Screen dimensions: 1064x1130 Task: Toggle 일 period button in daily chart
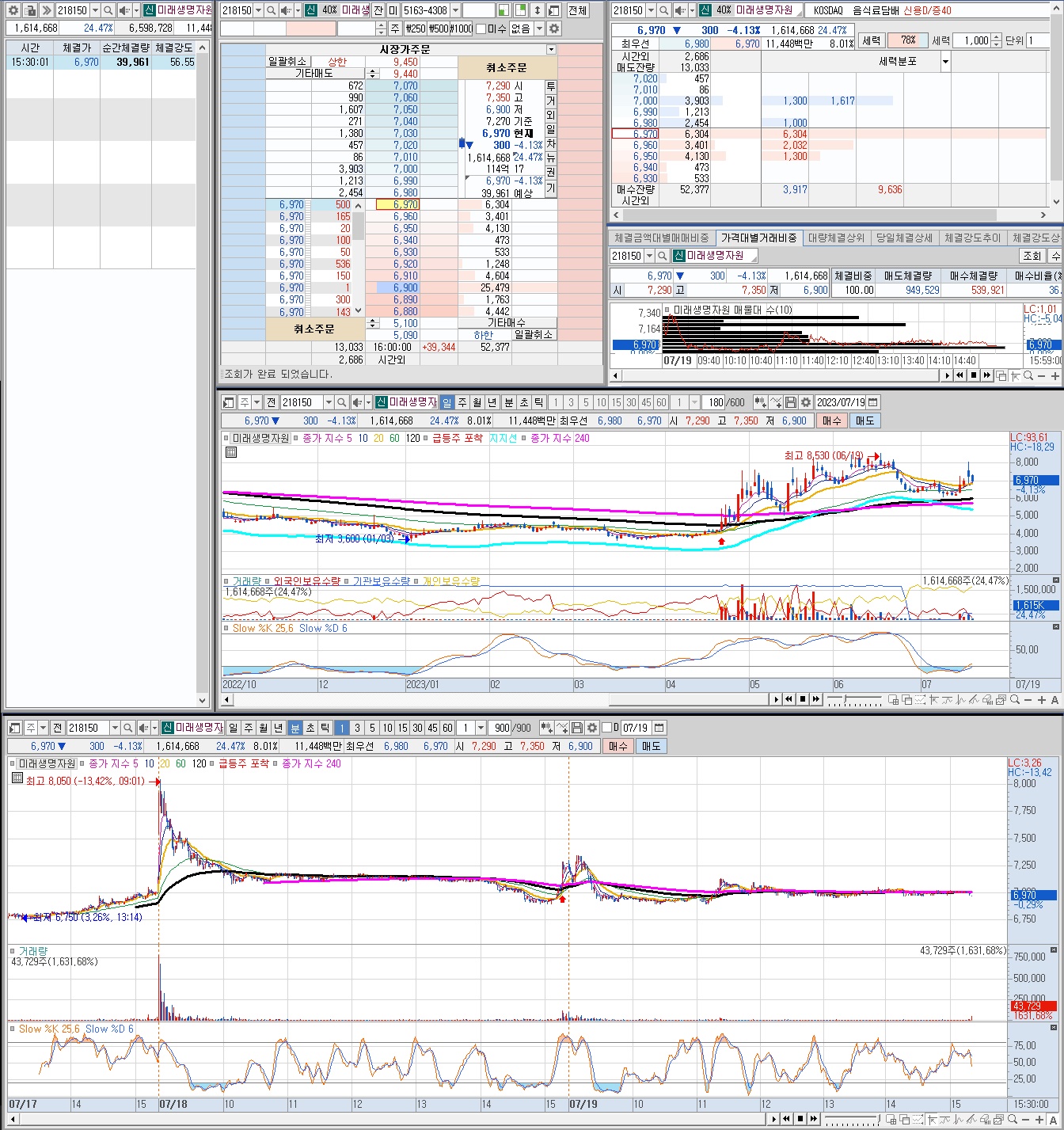[x=447, y=402]
